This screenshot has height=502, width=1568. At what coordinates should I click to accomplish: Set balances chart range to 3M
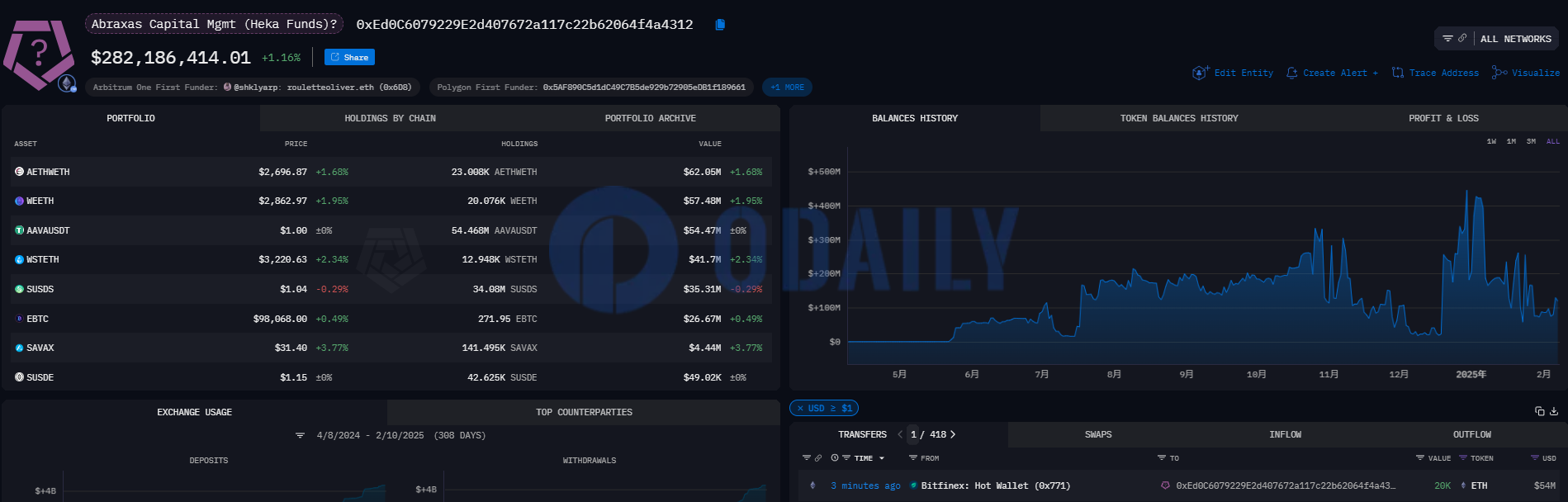point(1531,141)
